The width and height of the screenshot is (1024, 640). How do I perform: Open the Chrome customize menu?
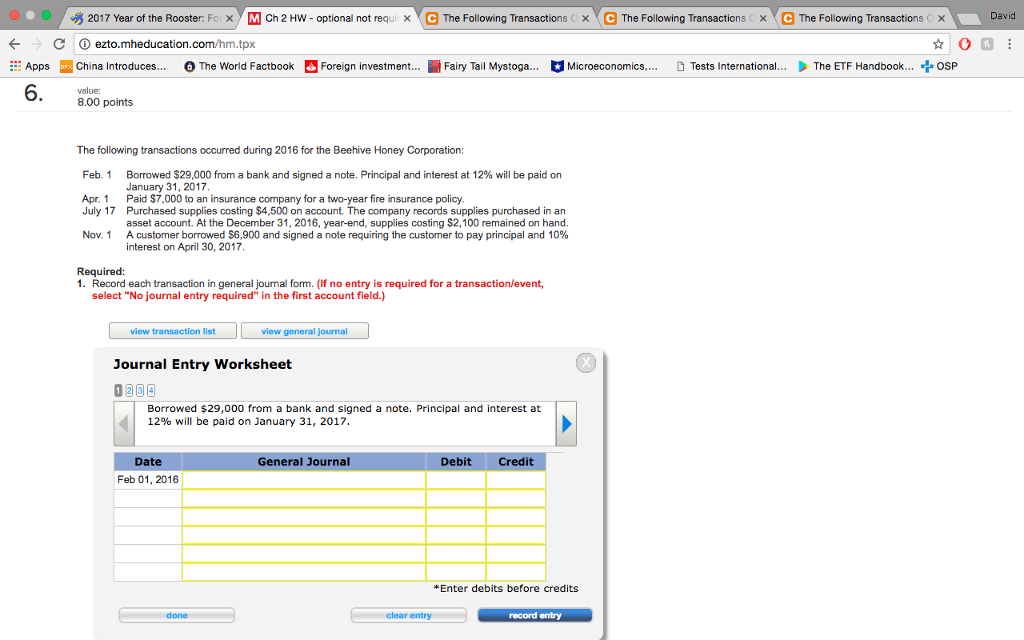[x=1011, y=44]
